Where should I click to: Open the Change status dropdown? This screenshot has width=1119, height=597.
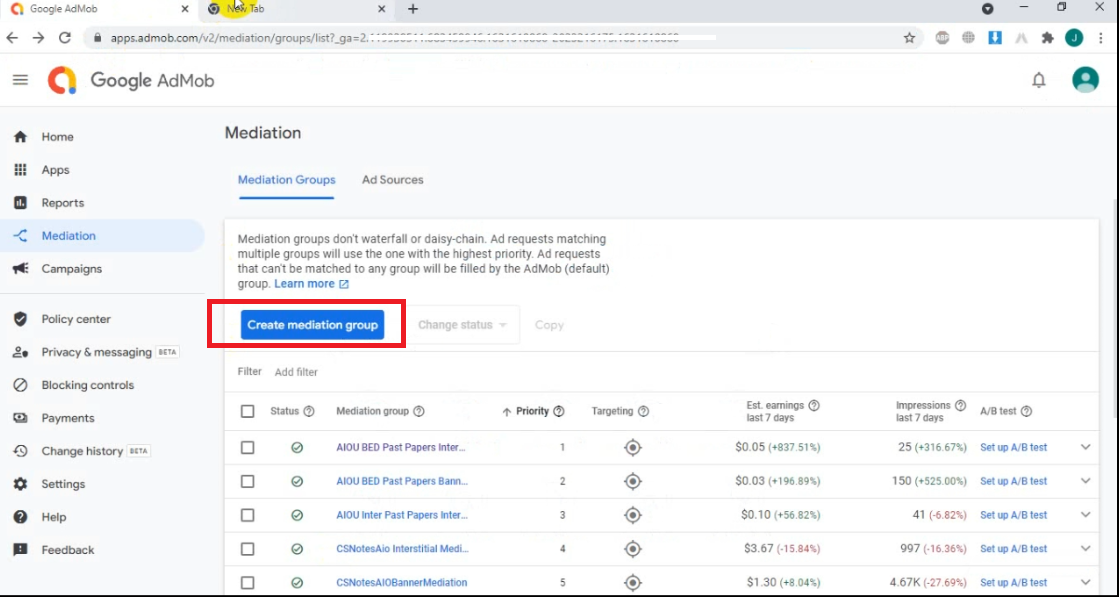pyautogui.click(x=462, y=325)
